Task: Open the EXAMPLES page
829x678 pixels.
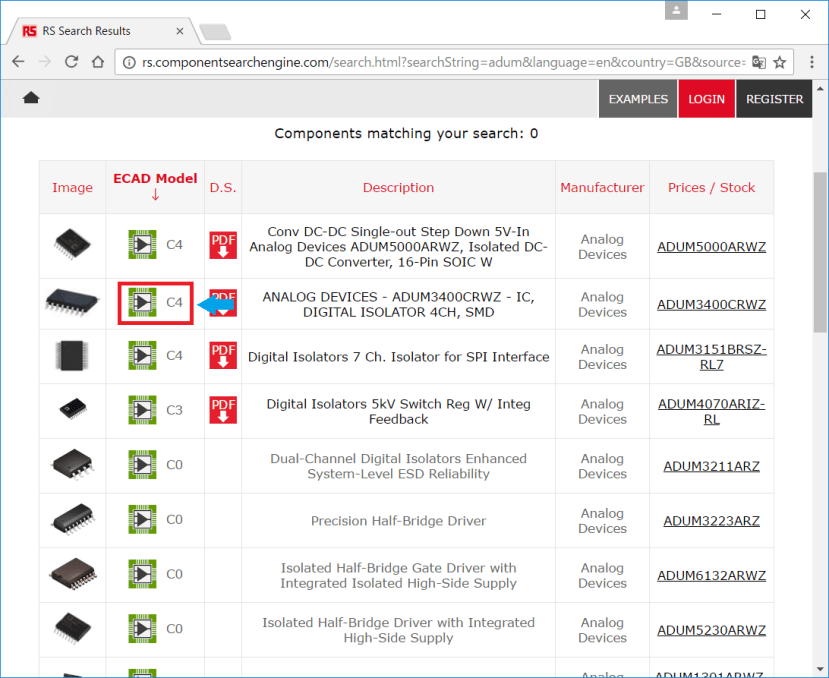Action: 638,99
